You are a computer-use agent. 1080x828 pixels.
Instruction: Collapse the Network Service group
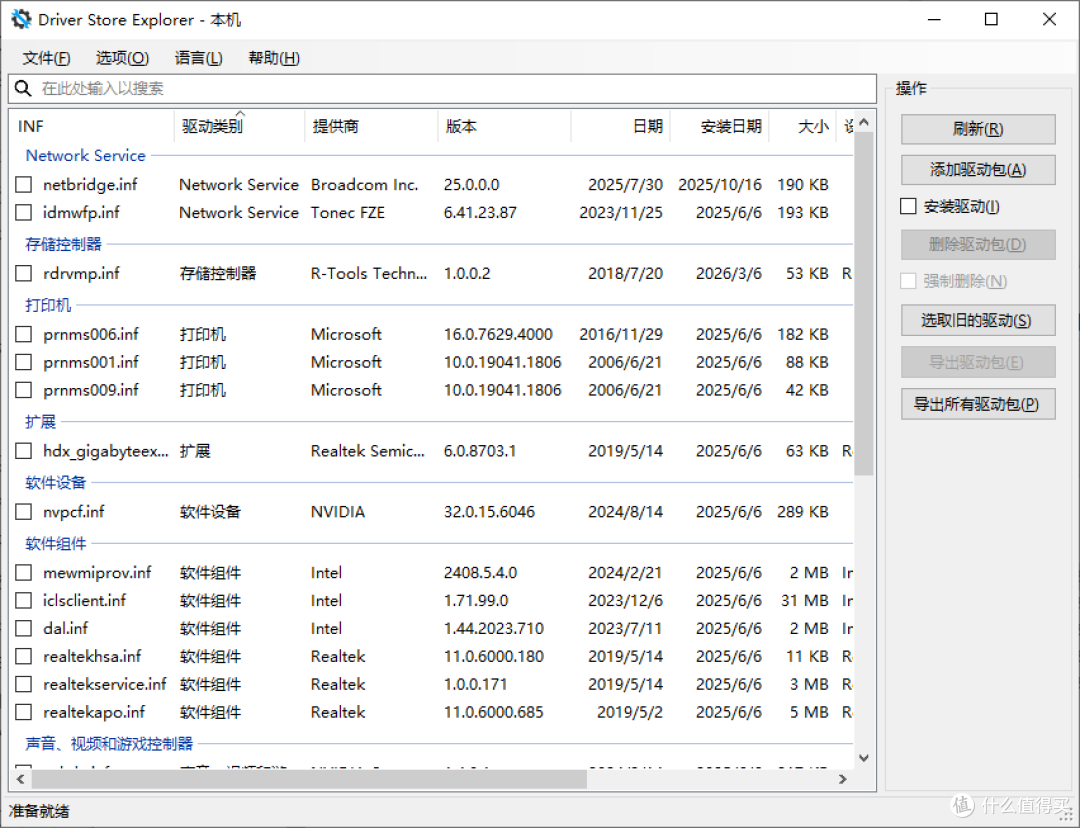coord(85,156)
